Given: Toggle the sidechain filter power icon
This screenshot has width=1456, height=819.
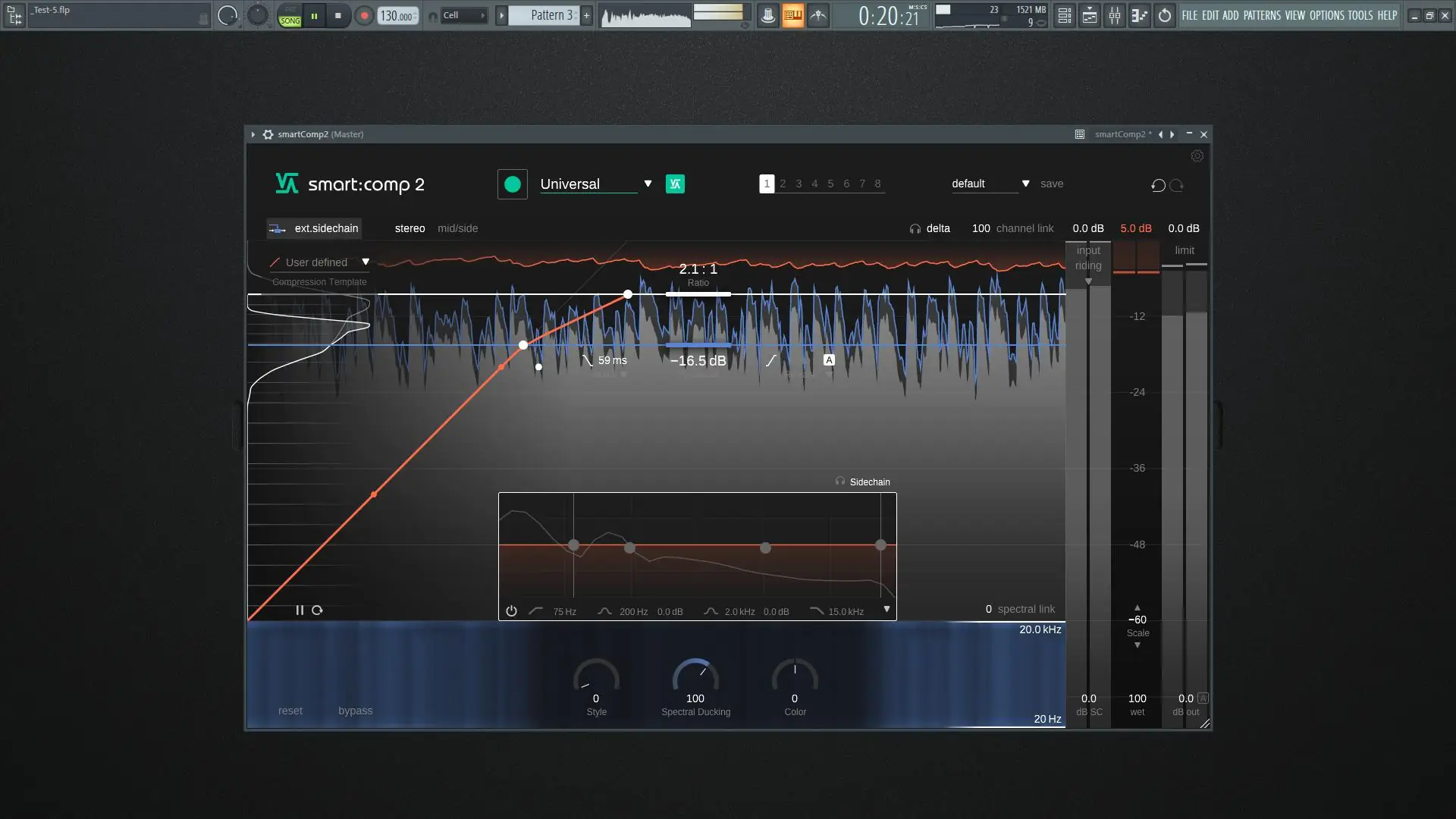Looking at the screenshot, I should pyautogui.click(x=511, y=611).
